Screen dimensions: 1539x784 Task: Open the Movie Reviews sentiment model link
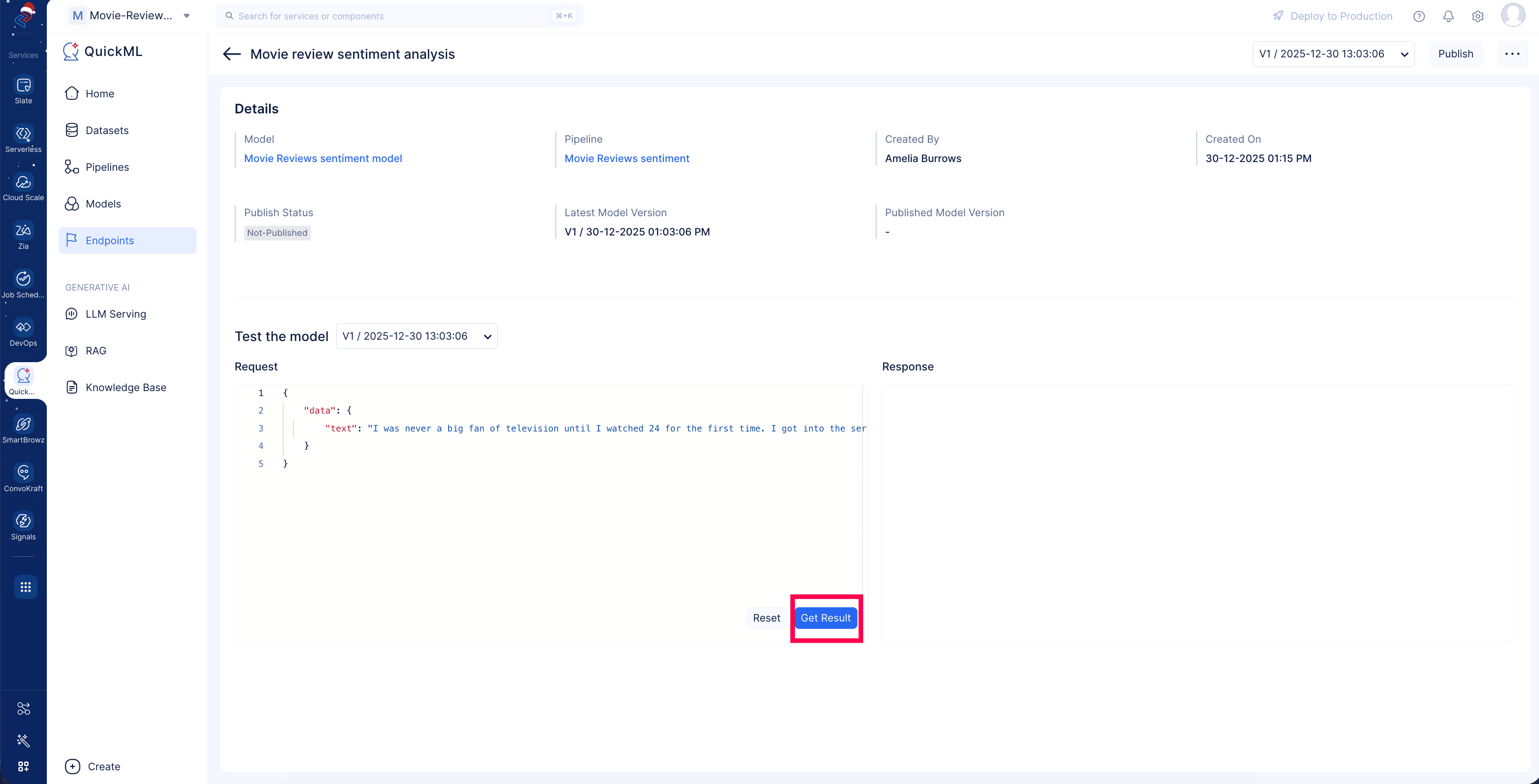[x=323, y=158]
